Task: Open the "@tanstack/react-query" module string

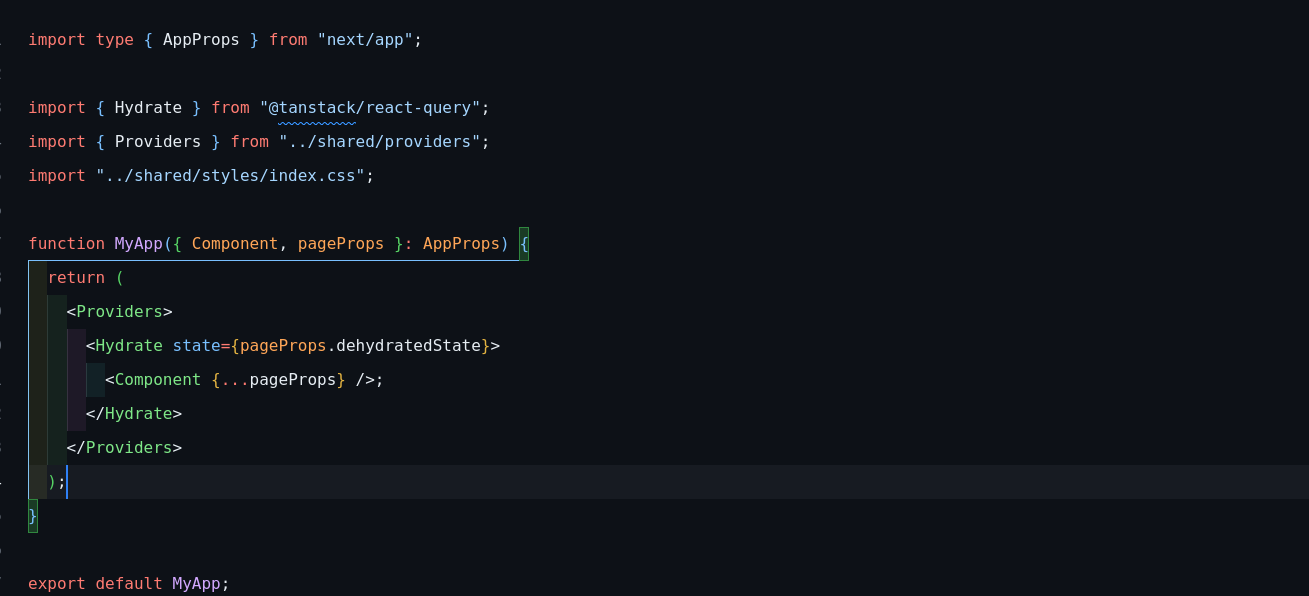Action: click(x=370, y=108)
